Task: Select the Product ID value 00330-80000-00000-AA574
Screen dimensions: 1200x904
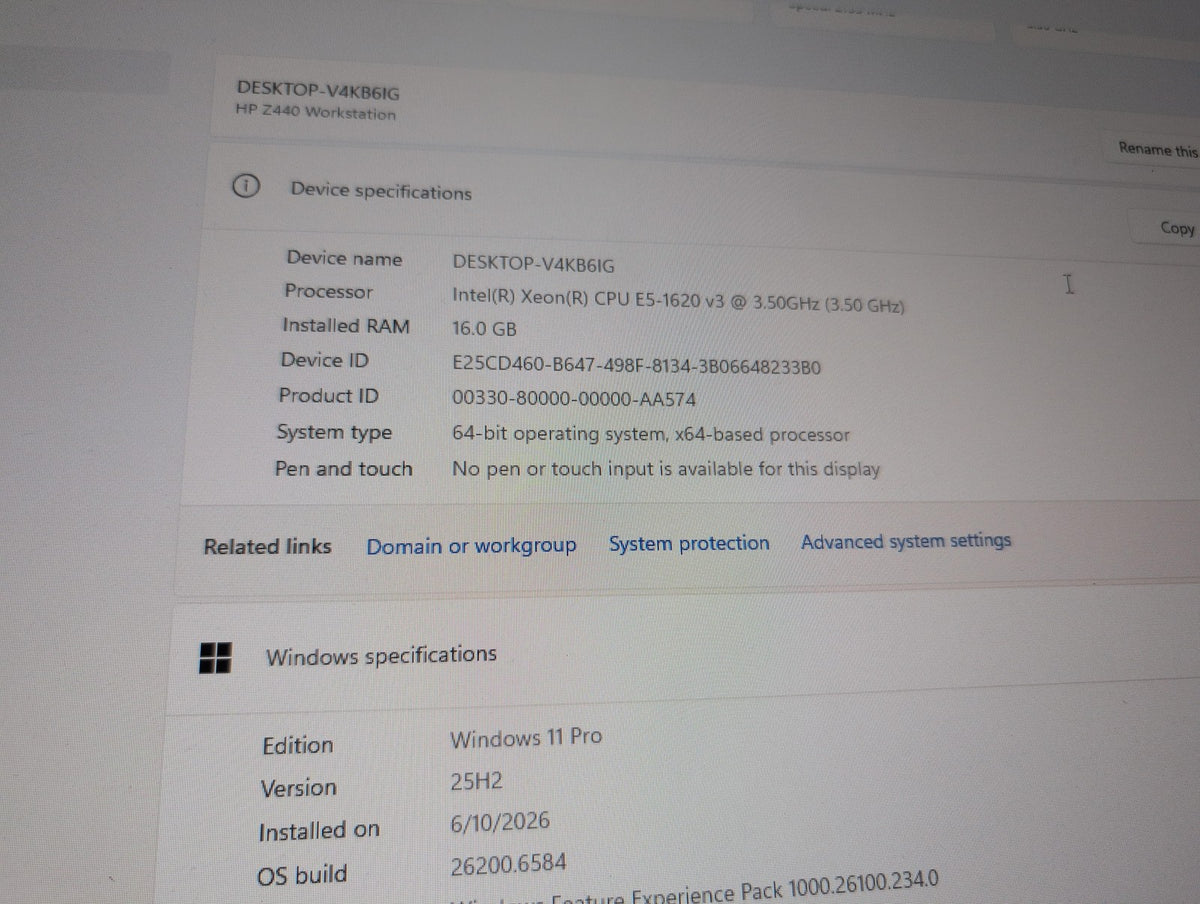Action: click(x=574, y=399)
